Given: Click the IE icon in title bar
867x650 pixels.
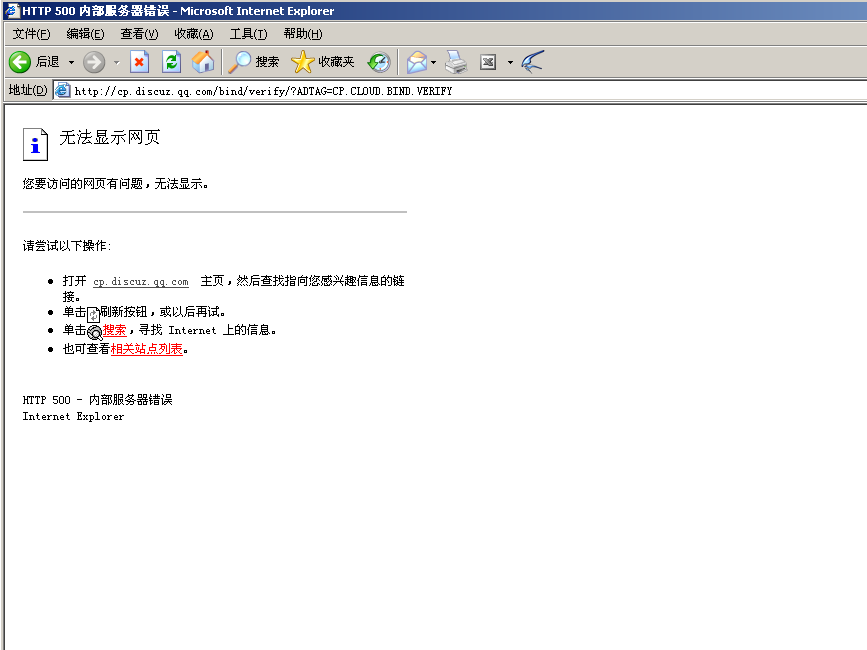Looking at the screenshot, I should (x=12, y=11).
